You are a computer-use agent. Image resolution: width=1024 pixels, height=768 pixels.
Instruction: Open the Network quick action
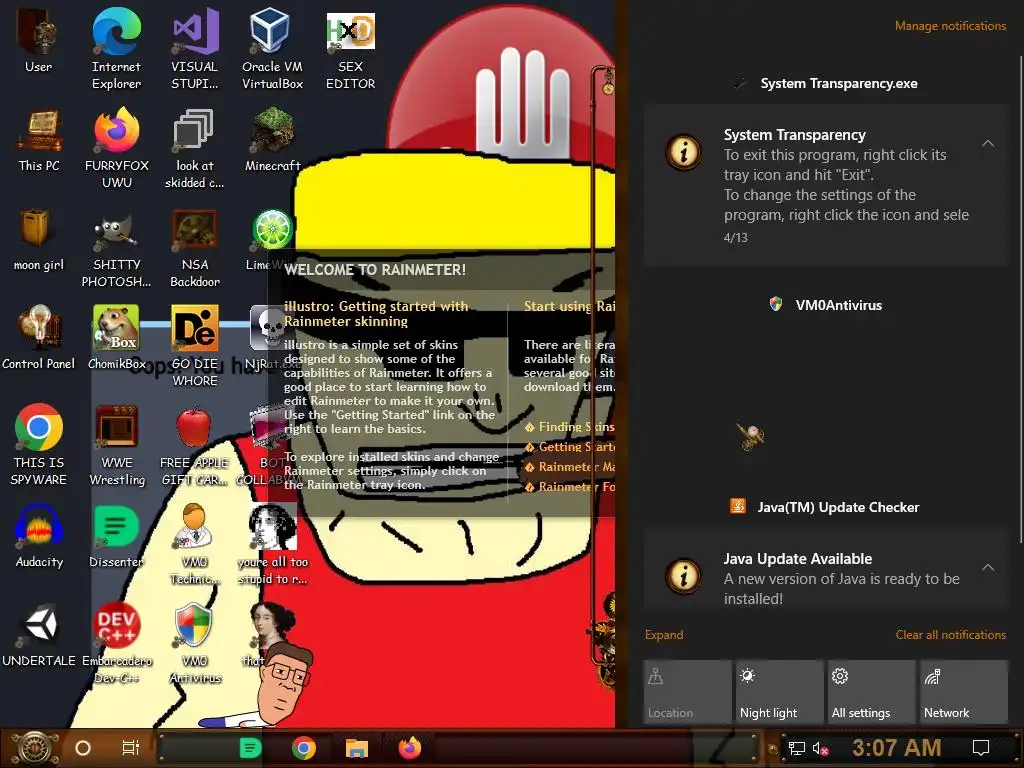click(964, 692)
